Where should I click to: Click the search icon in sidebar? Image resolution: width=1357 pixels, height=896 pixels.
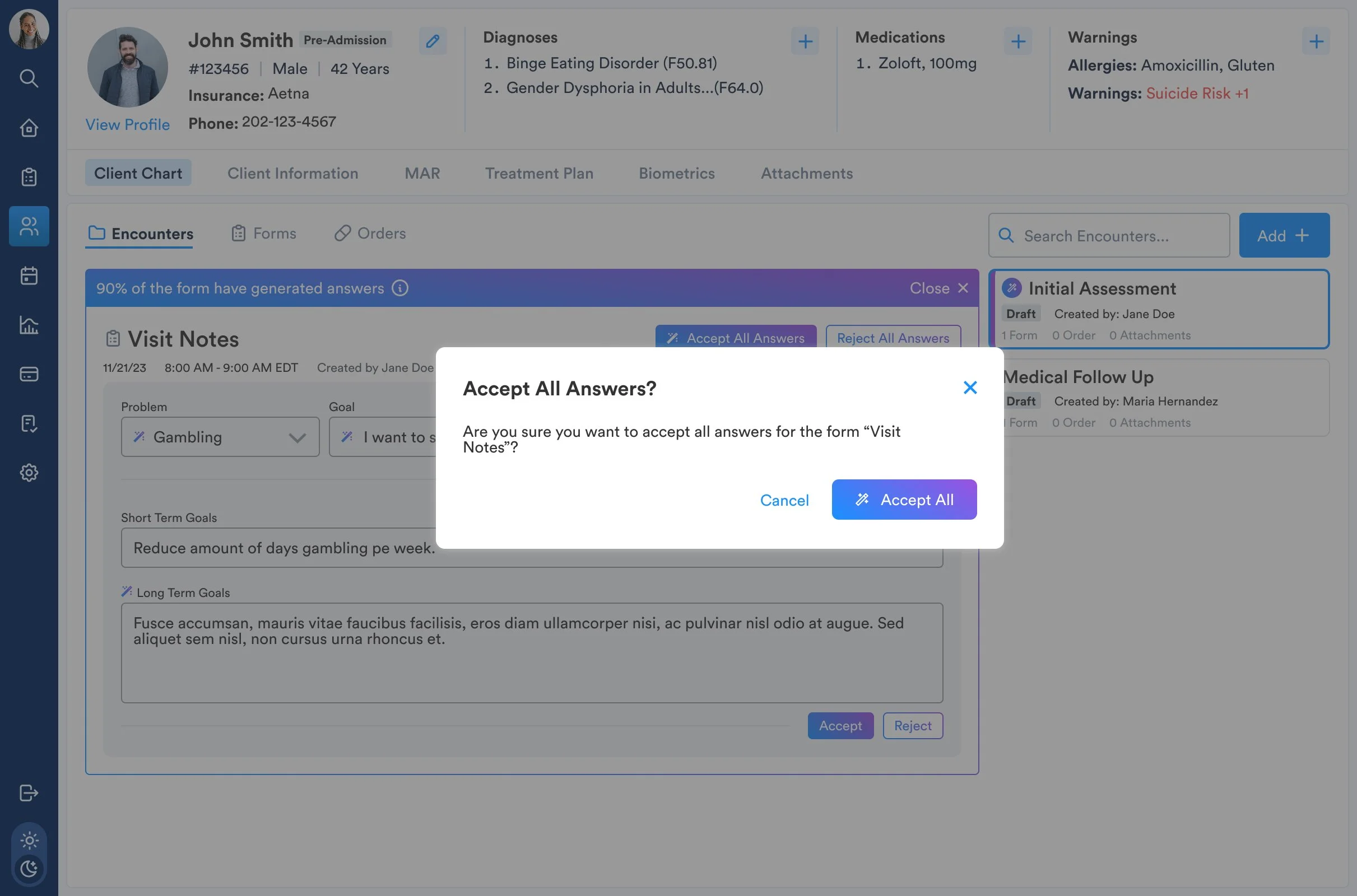point(29,78)
